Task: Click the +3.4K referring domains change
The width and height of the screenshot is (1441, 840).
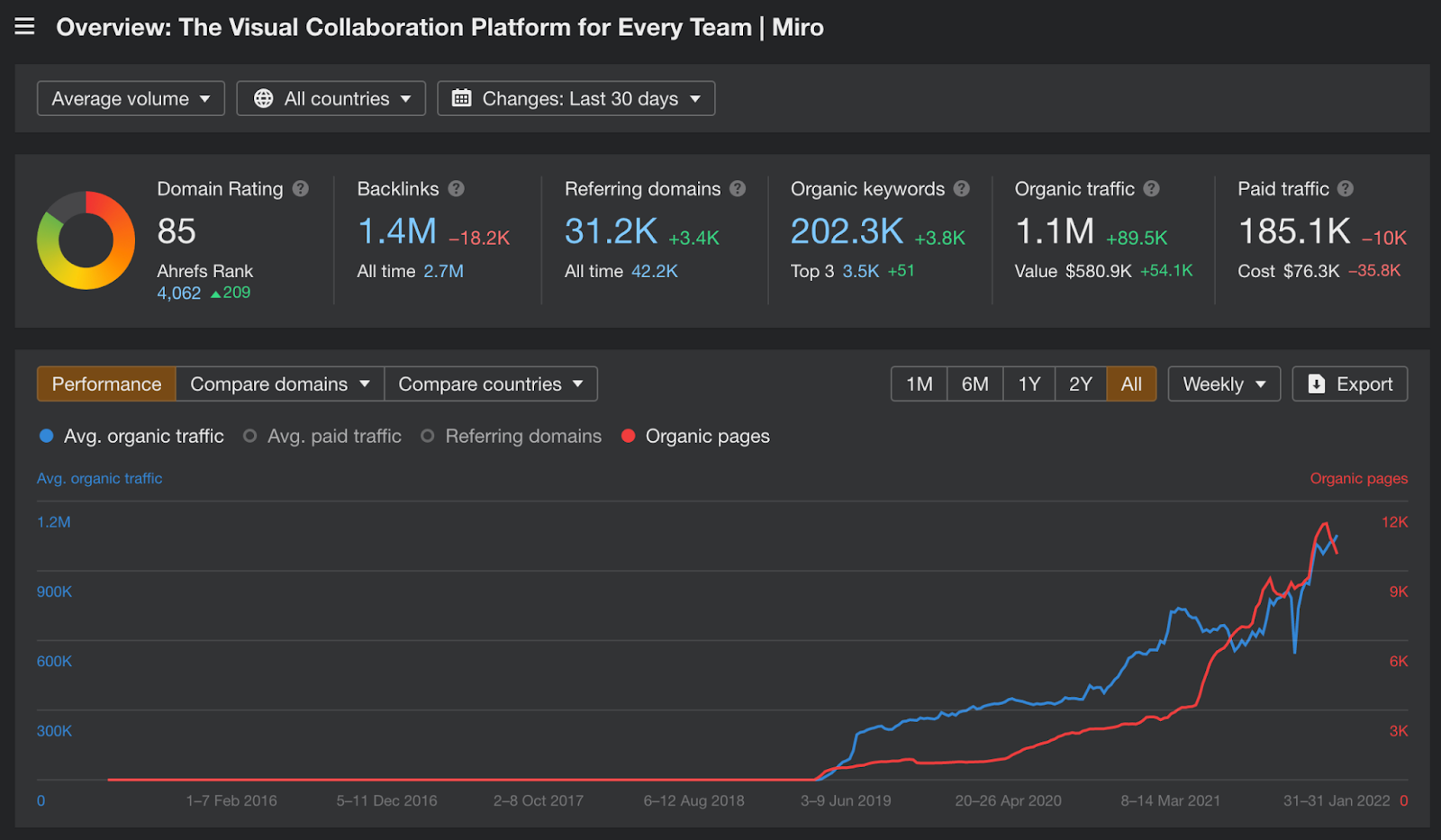Action: click(x=693, y=238)
